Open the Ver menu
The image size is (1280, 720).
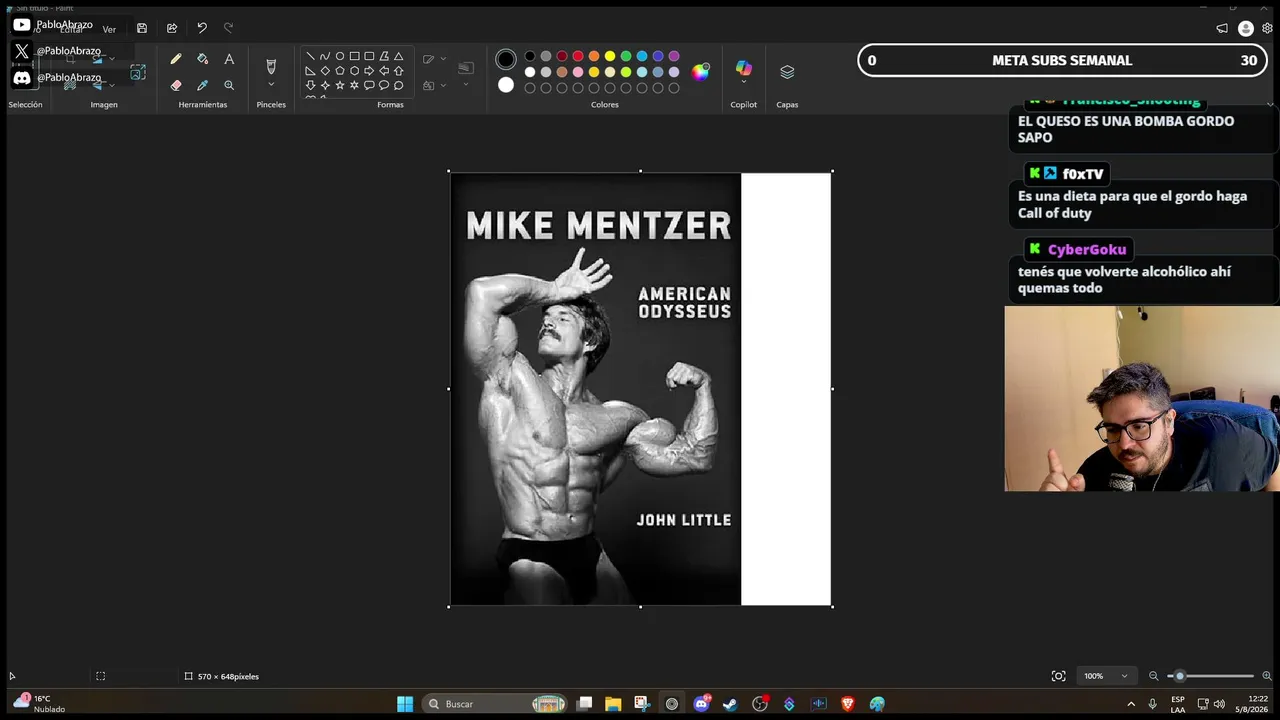pyautogui.click(x=109, y=29)
